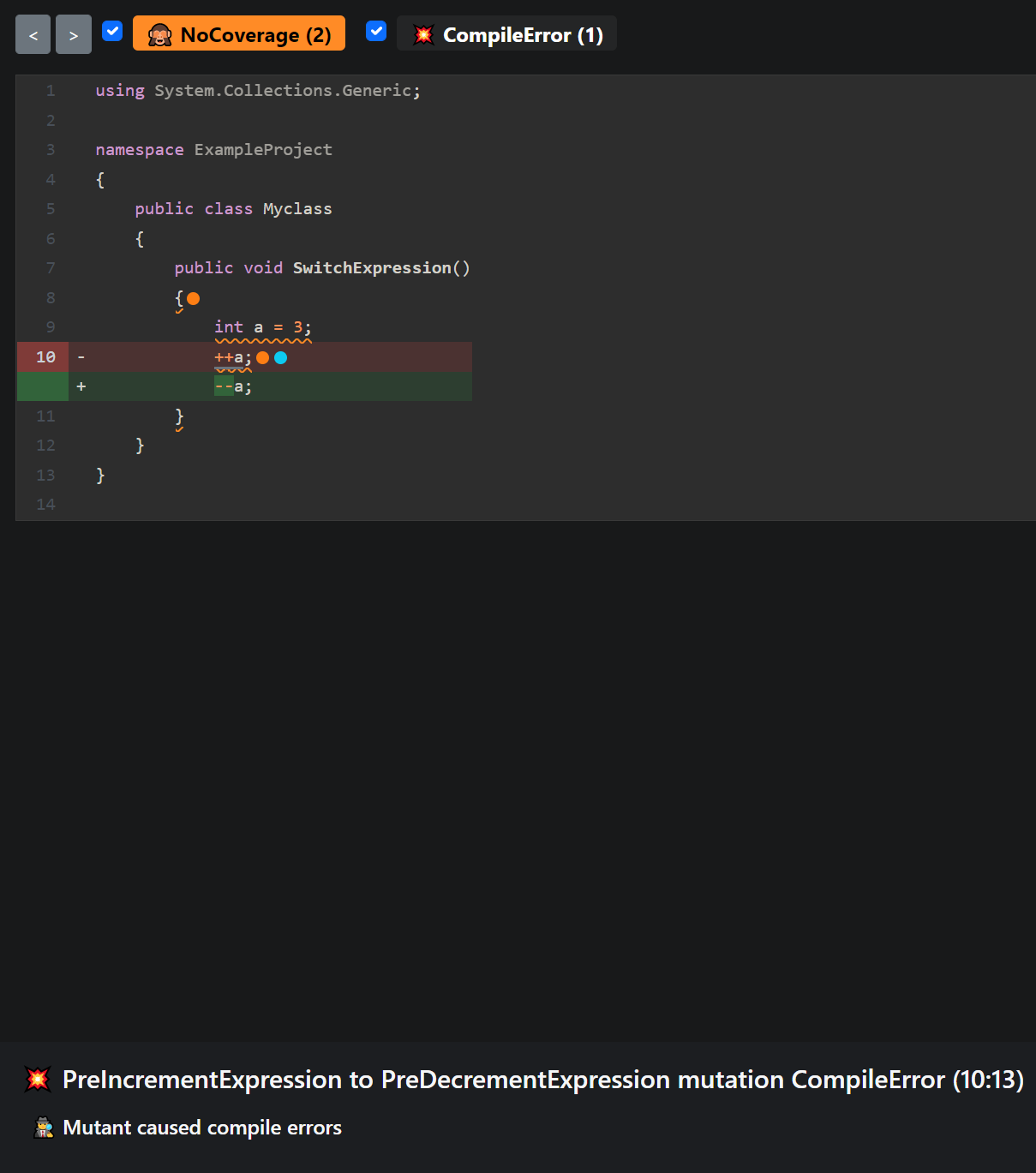1036x1173 pixels.
Task: Click the explosion icon beside the mutation heading
Action: pyautogui.click(x=38, y=1080)
